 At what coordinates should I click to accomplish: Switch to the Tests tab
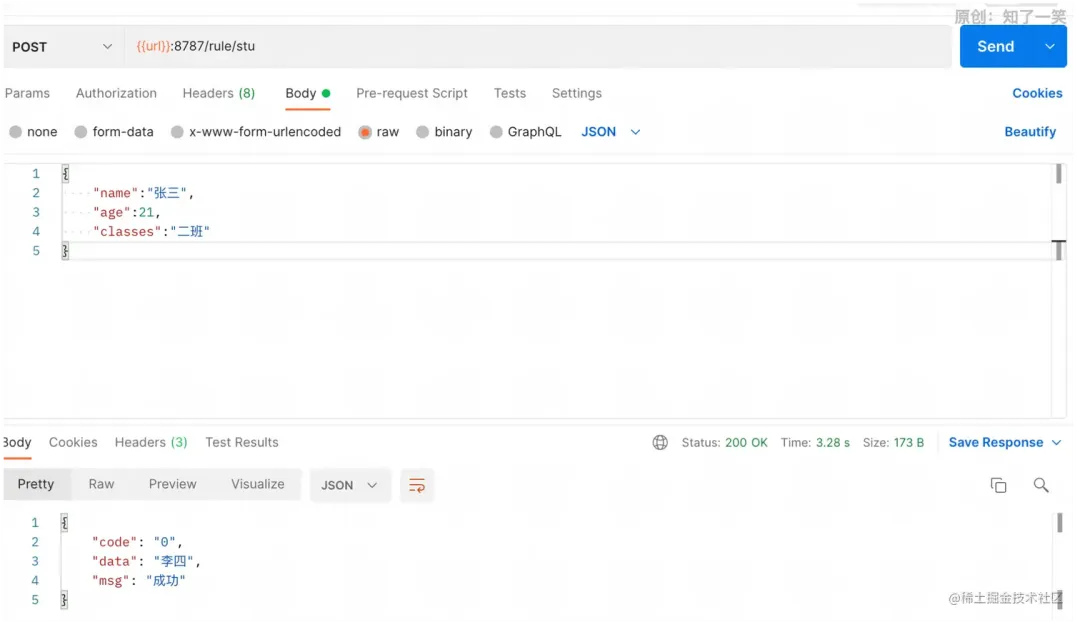pyautogui.click(x=510, y=93)
